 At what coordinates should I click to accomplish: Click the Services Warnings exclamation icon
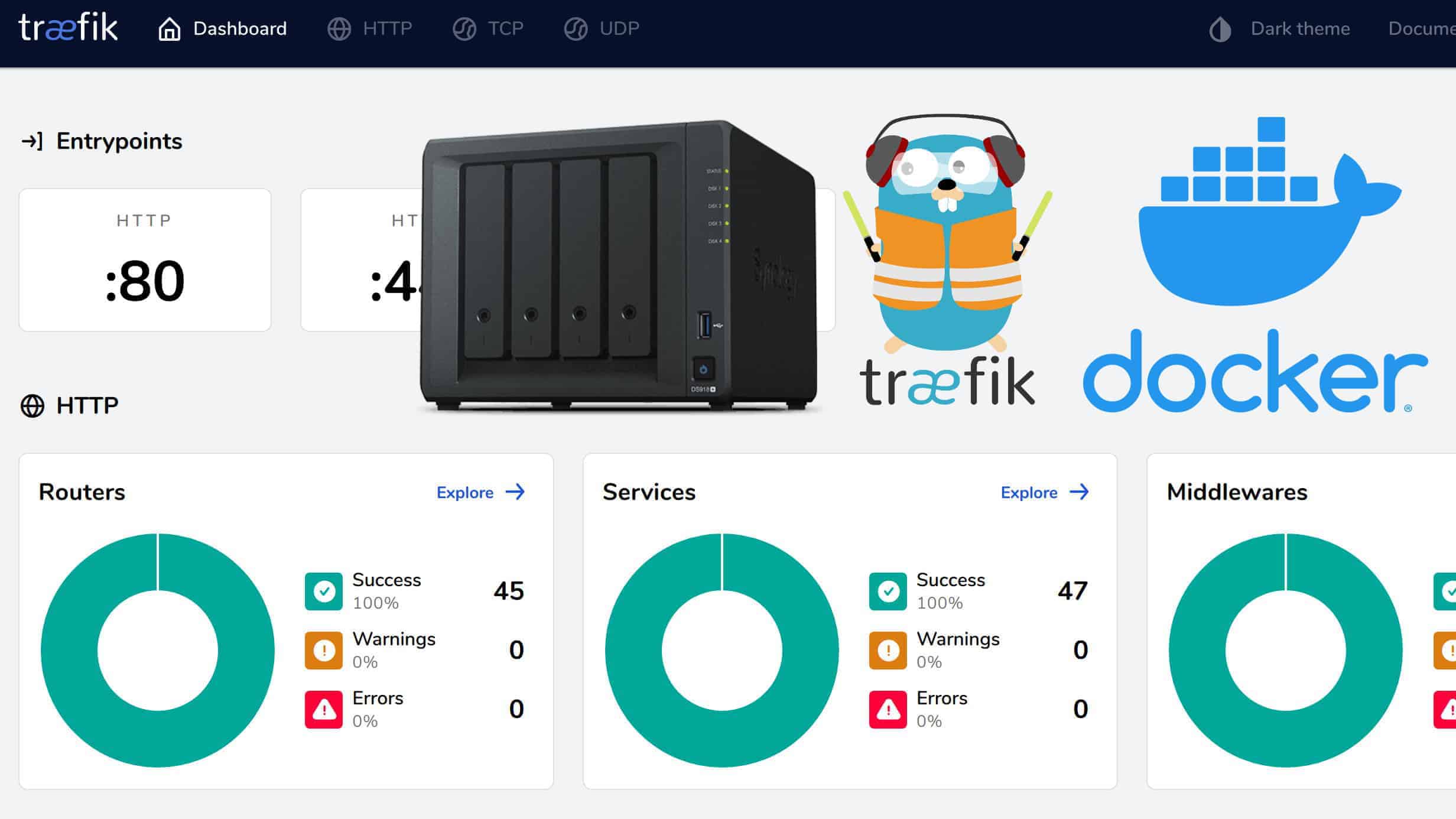[888, 650]
